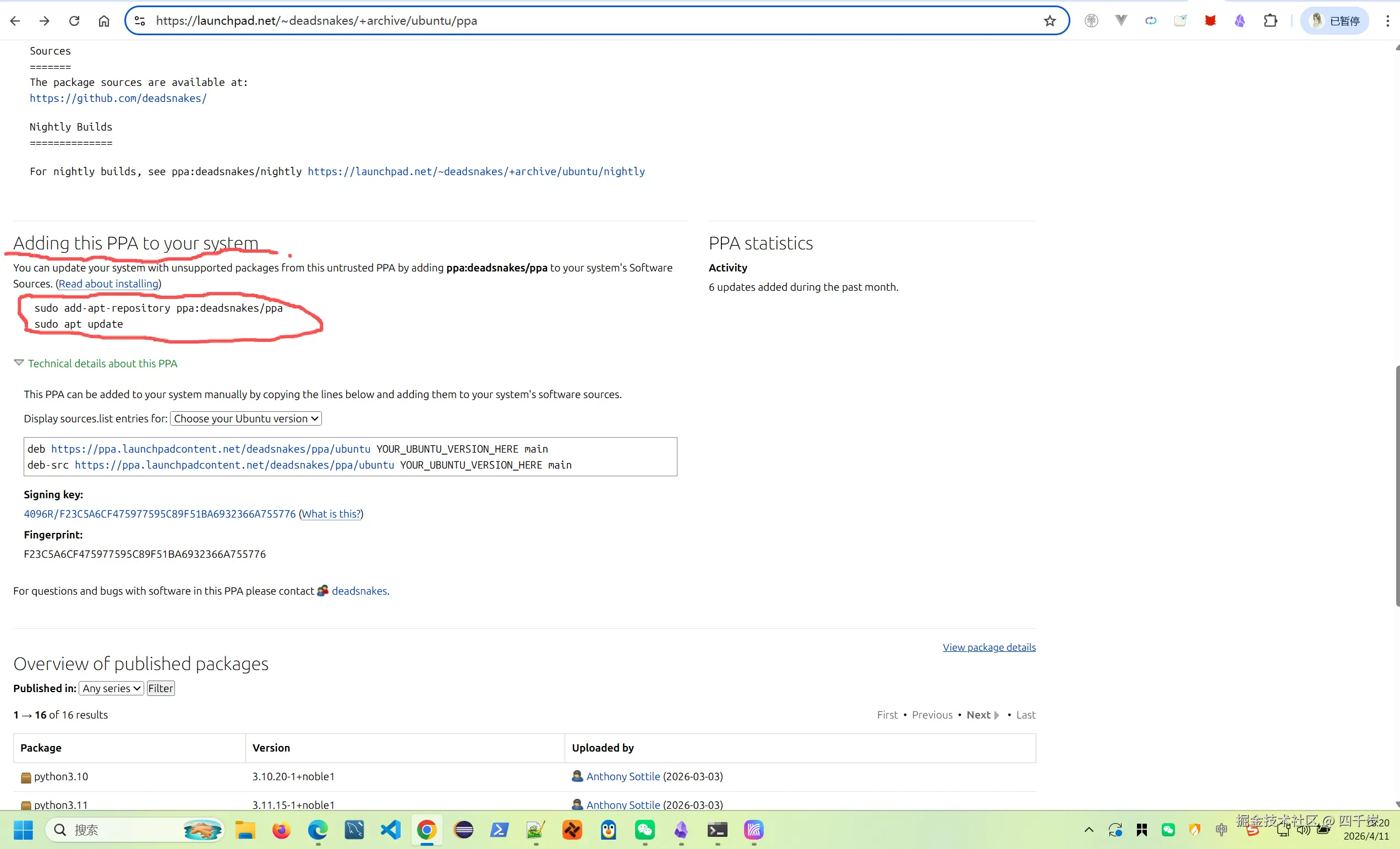
Task: Click the site information icon in address bar
Action: pos(140,21)
